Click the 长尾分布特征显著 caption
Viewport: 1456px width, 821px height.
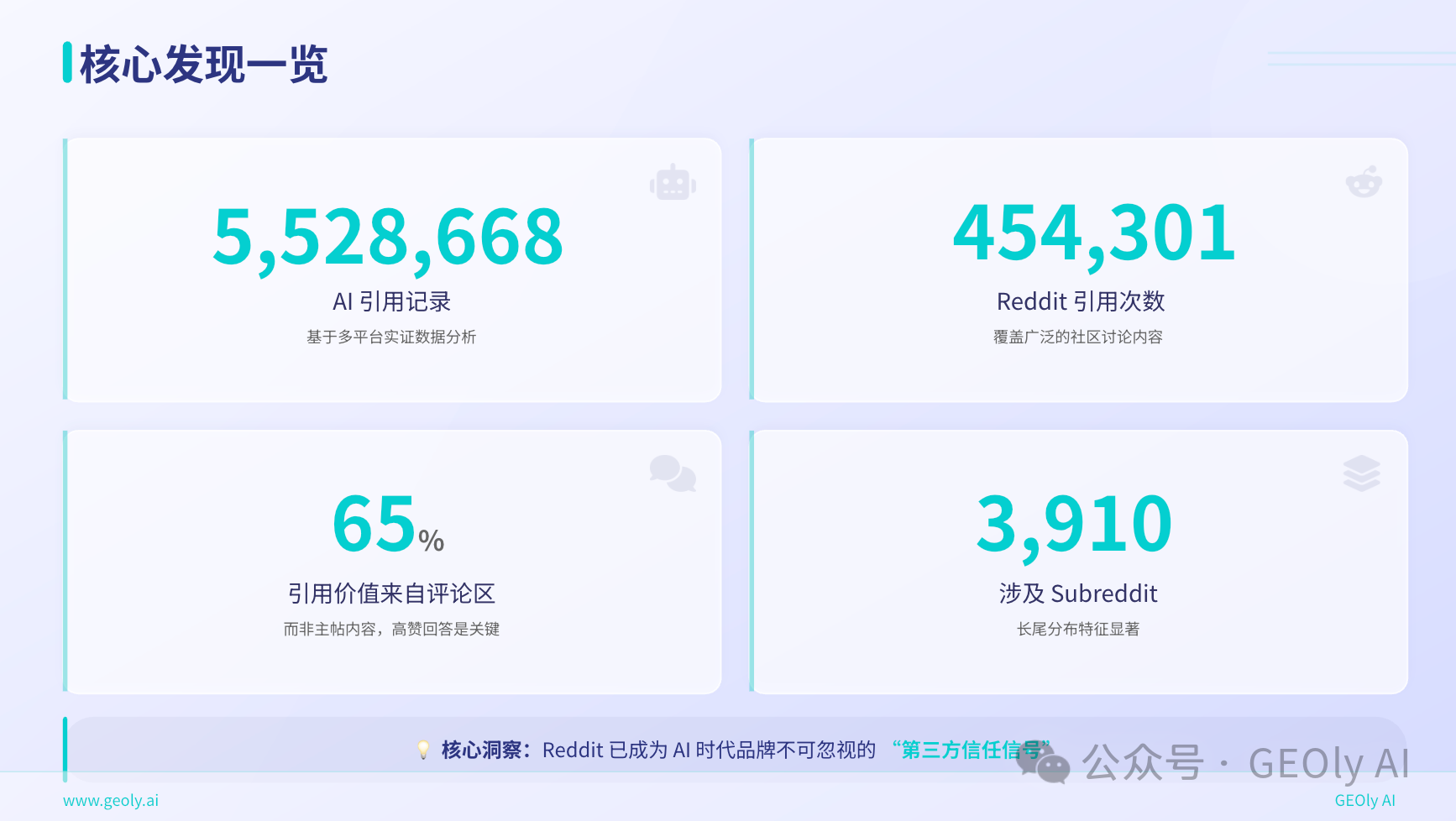1078,629
